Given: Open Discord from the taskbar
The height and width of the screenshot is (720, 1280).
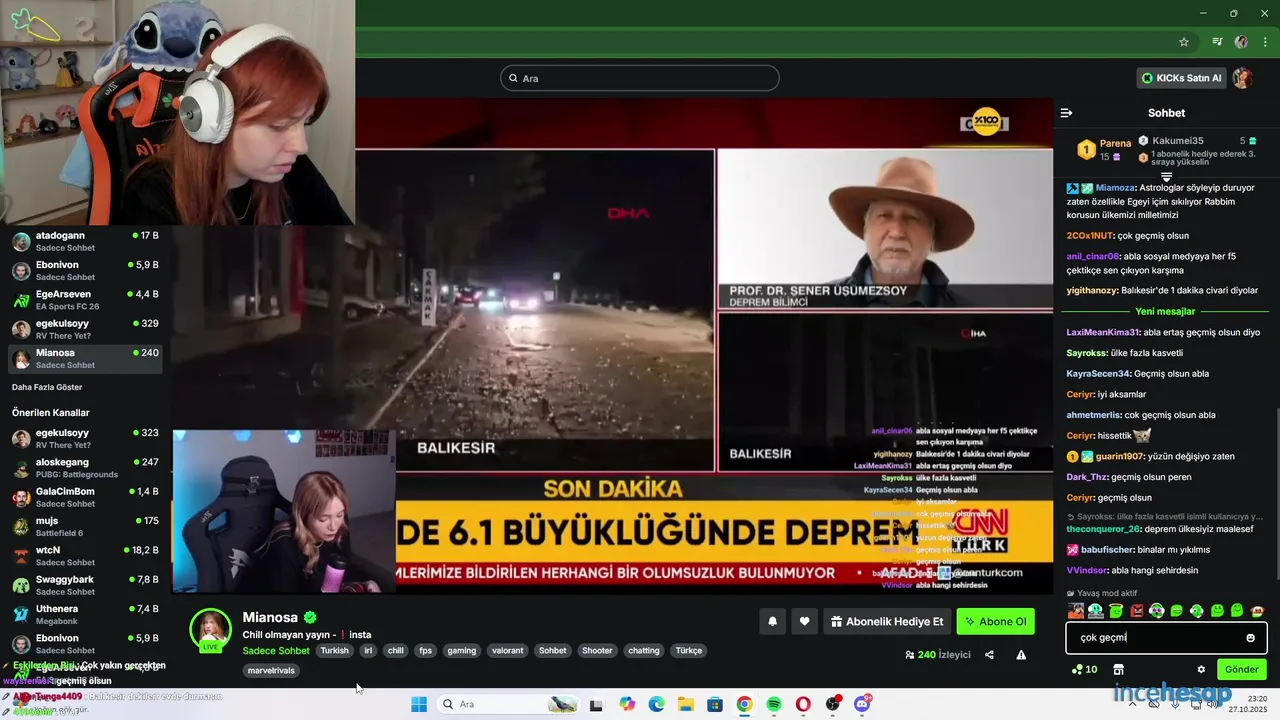Looking at the screenshot, I should 862,704.
